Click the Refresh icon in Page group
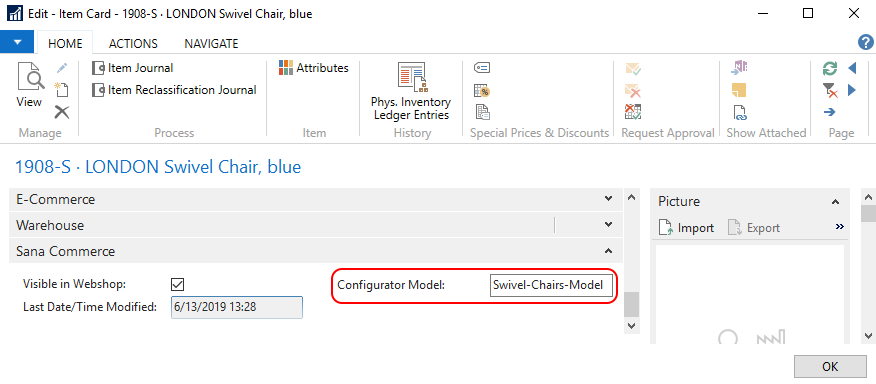 point(830,69)
